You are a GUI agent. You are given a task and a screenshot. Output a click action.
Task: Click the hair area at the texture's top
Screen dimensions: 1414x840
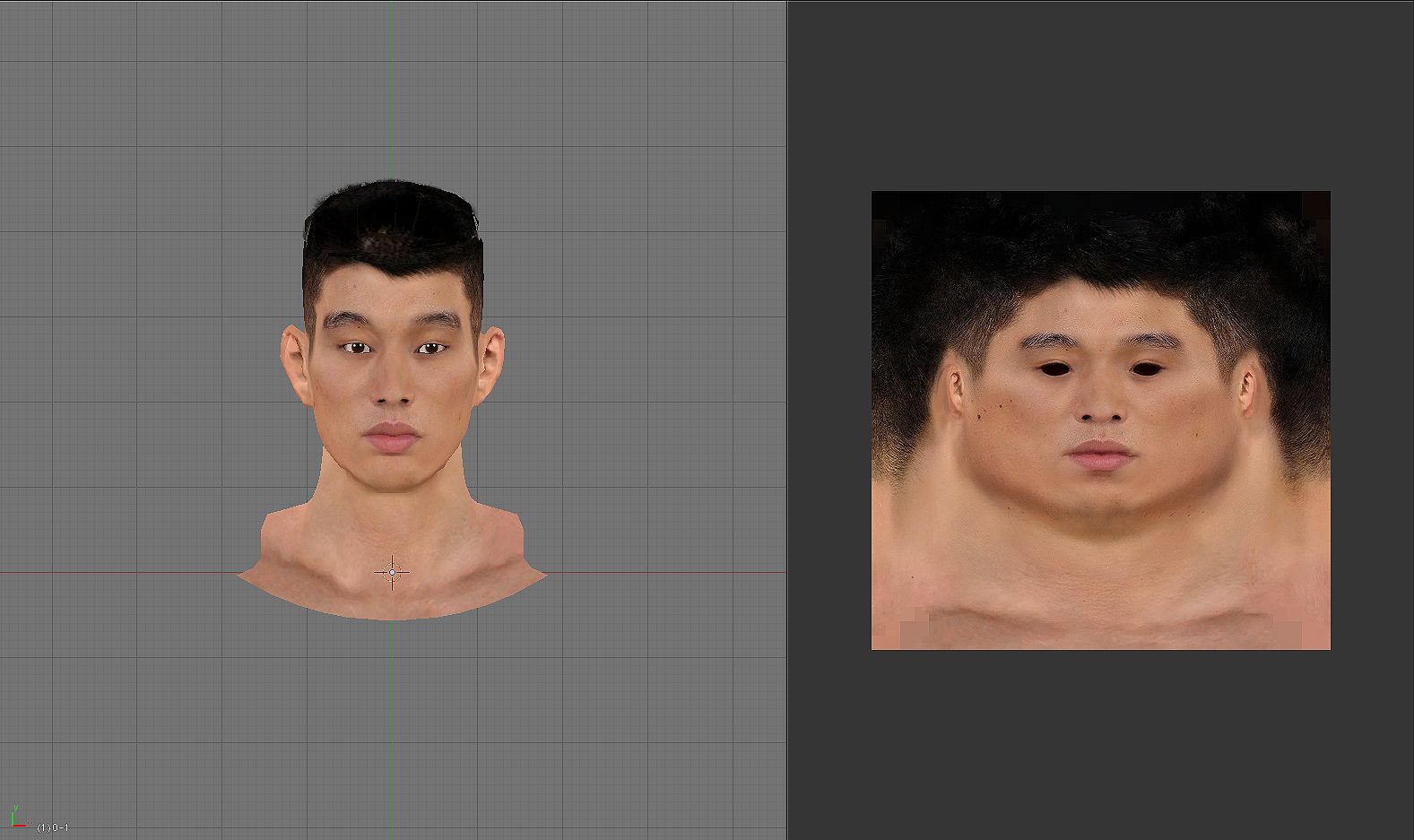(x=1101, y=233)
